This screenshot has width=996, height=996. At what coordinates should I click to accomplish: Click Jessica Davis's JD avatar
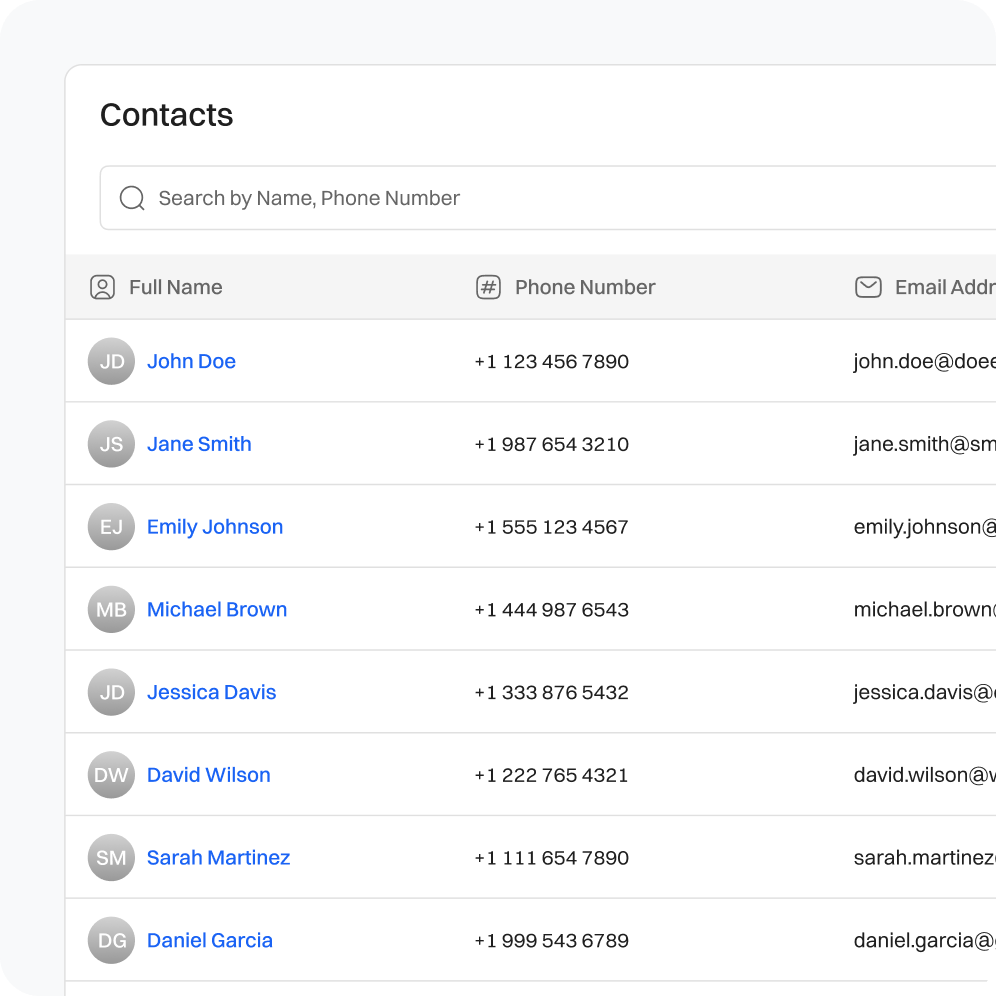(x=111, y=692)
